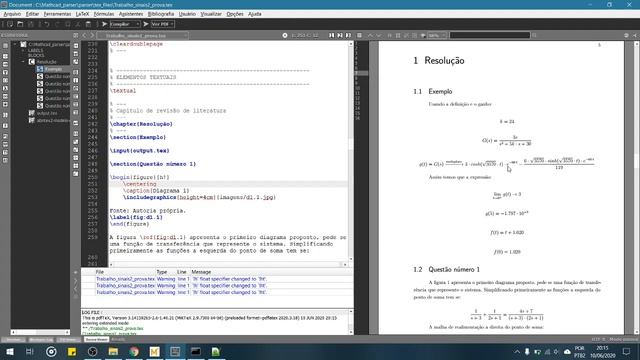The width and height of the screenshot is (640, 360).
Task: Open the sticky notes app in taskbar
Action: pos(72,351)
